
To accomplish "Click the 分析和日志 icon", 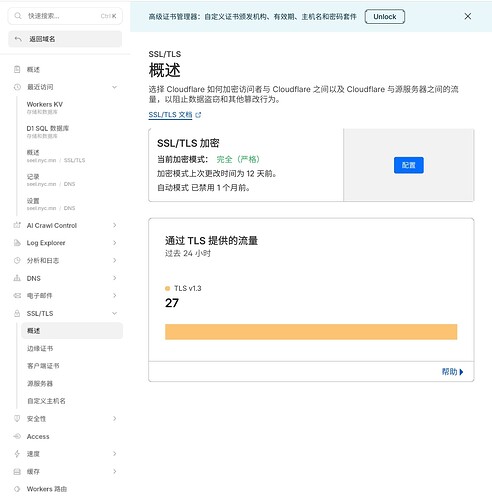I will point(17,260).
